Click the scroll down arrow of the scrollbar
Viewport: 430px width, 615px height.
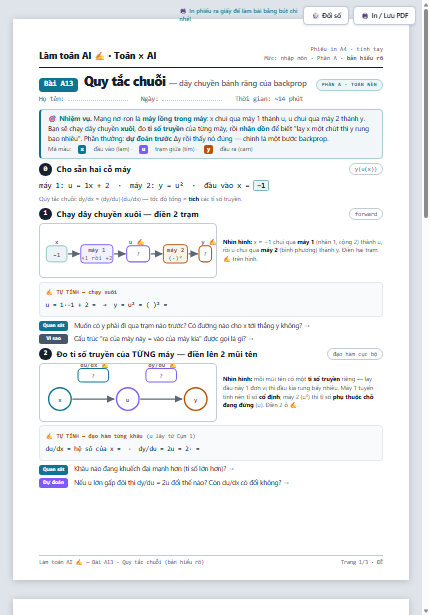(x=426, y=611)
